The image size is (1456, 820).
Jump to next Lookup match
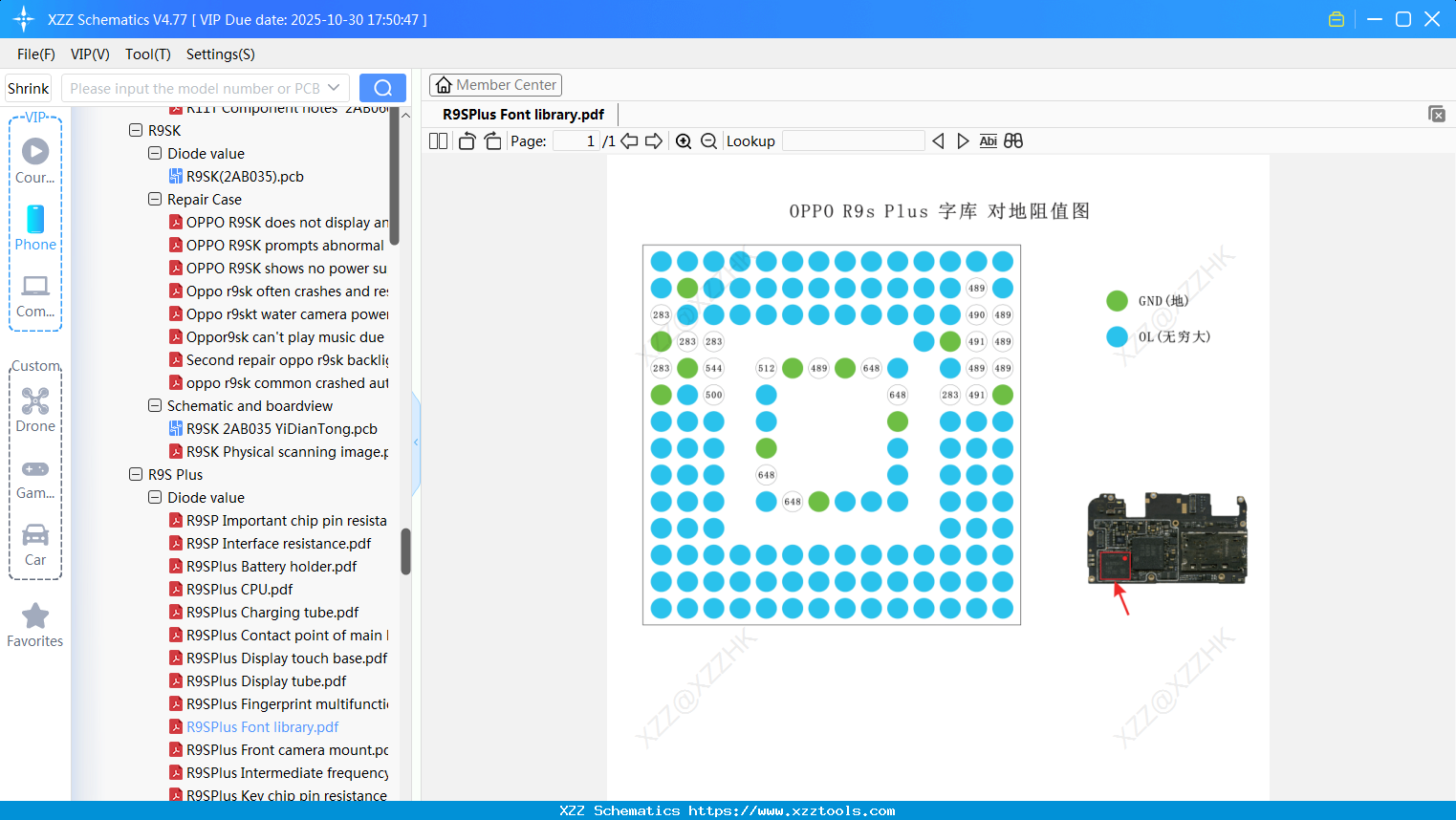click(x=963, y=141)
